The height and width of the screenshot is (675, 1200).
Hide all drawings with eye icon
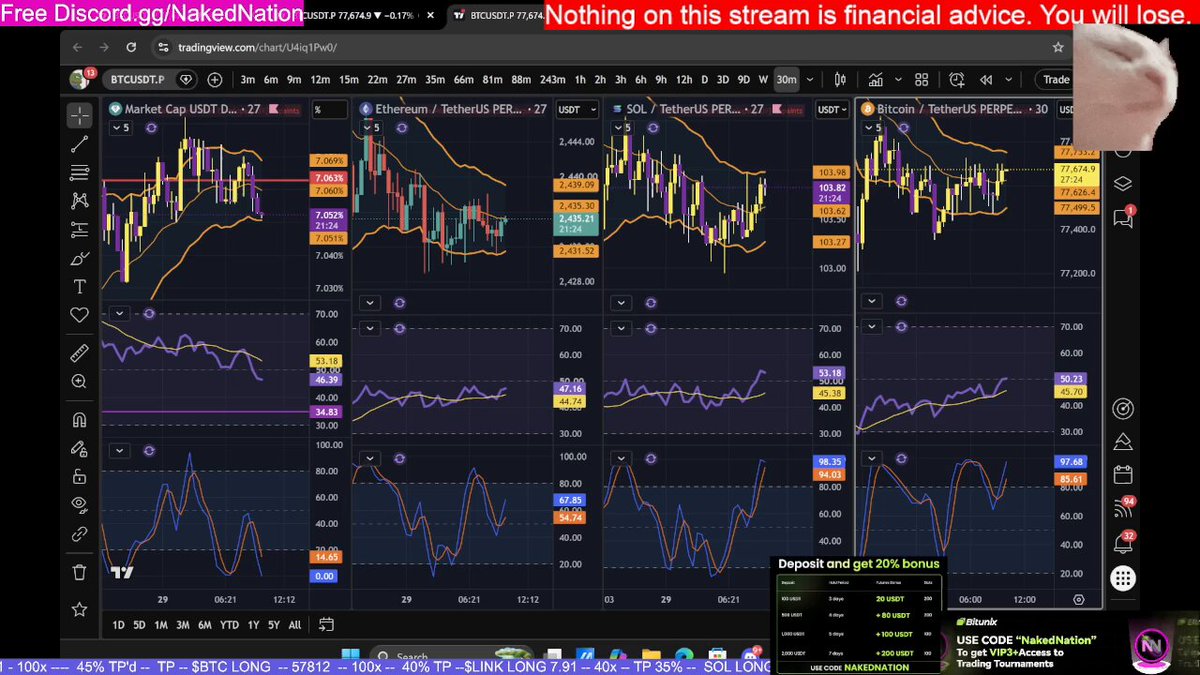[79, 505]
